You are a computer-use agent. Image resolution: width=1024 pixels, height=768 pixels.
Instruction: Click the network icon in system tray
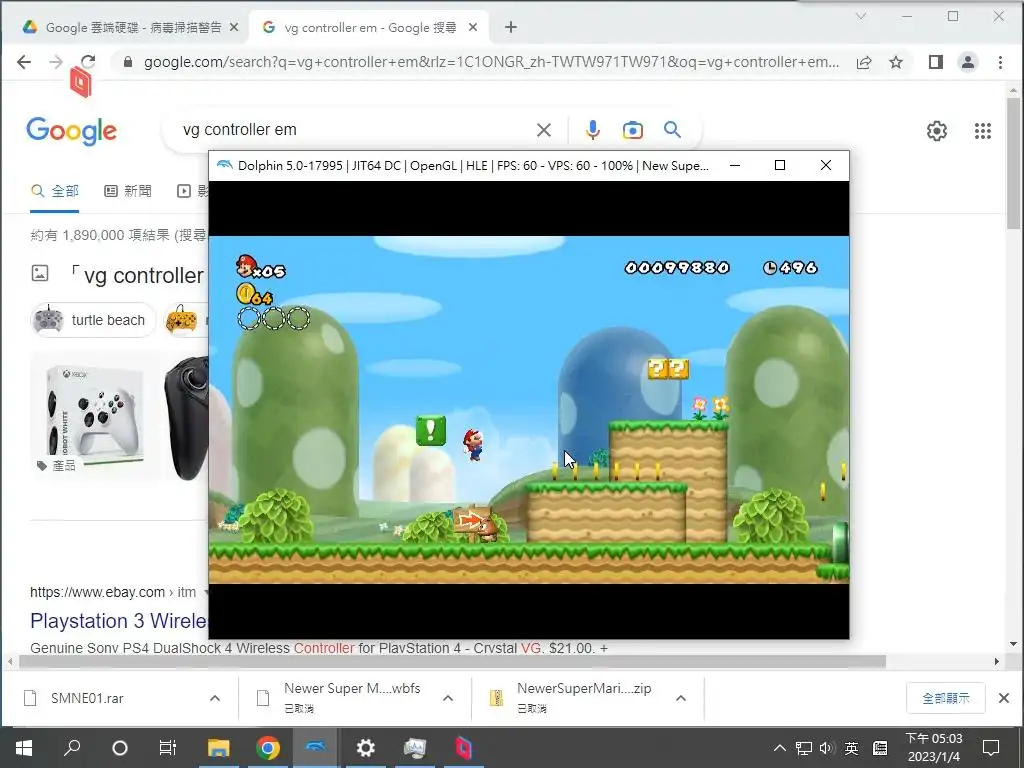(804, 748)
